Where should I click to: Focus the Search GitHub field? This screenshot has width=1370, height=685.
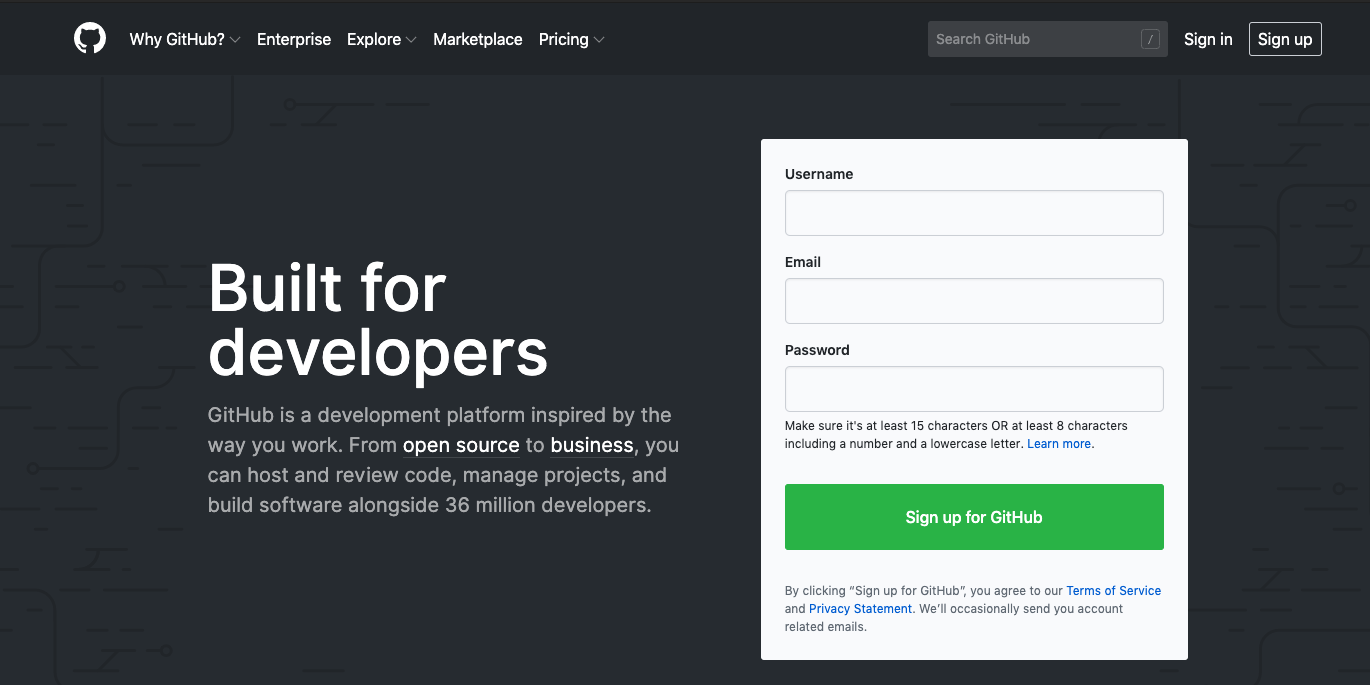pyautogui.click(x=1047, y=39)
